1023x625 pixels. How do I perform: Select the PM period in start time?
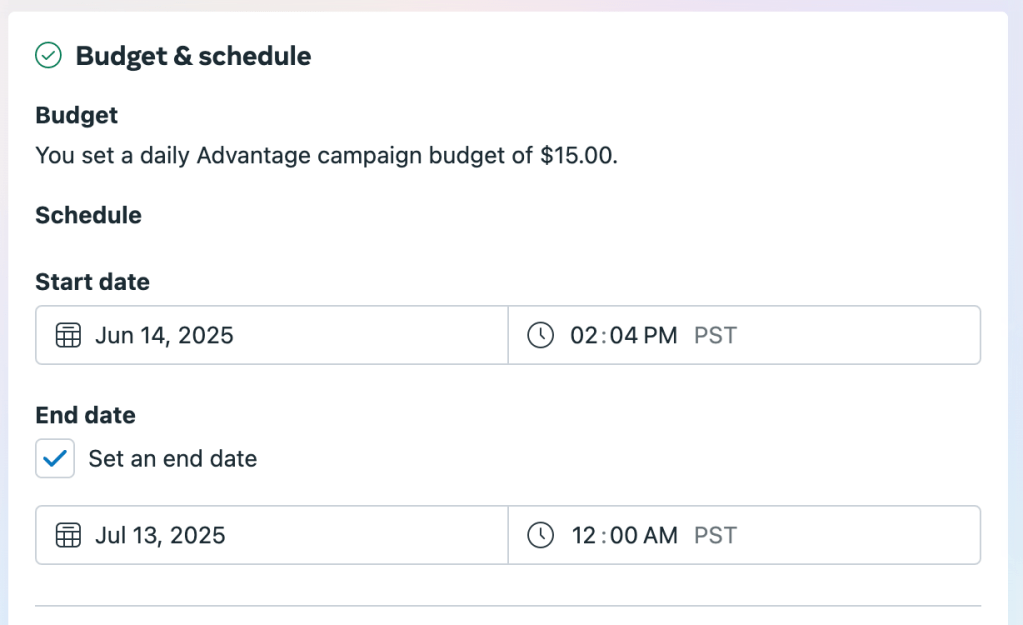click(x=660, y=335)
